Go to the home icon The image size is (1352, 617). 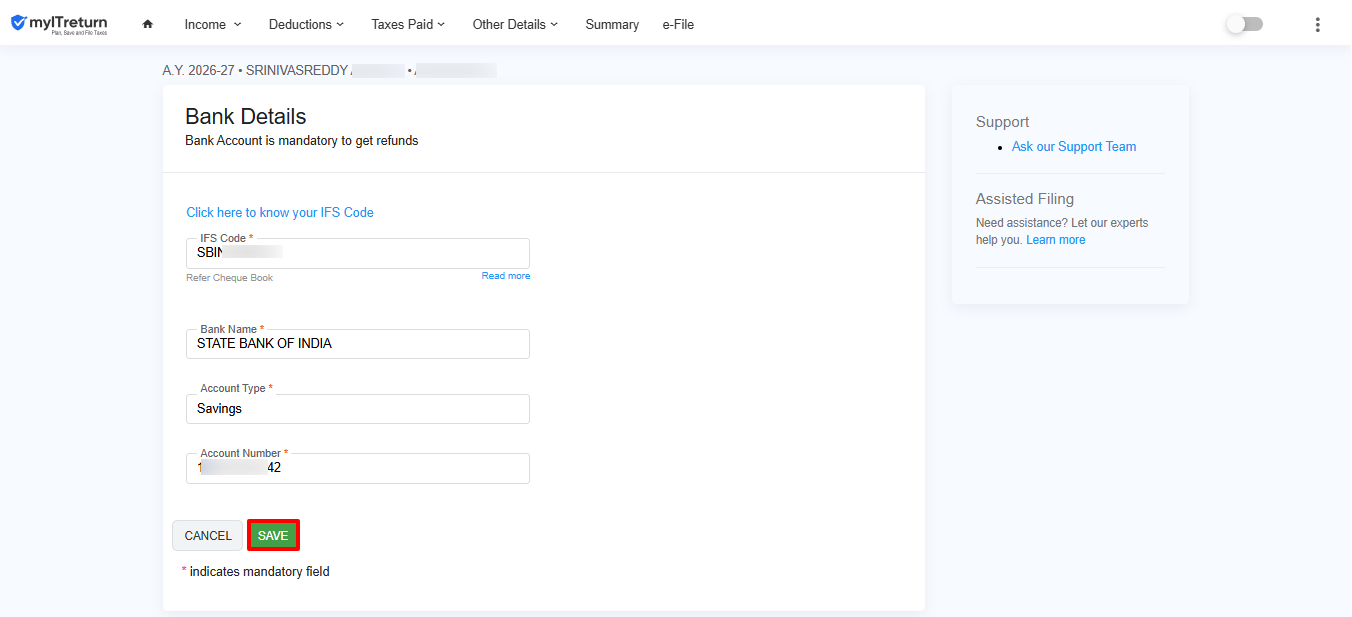148,24
